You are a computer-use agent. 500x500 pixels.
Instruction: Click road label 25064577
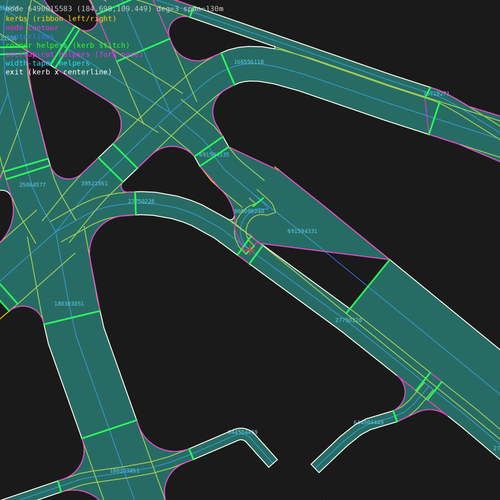pyautogui.click(x=32, y=185)
